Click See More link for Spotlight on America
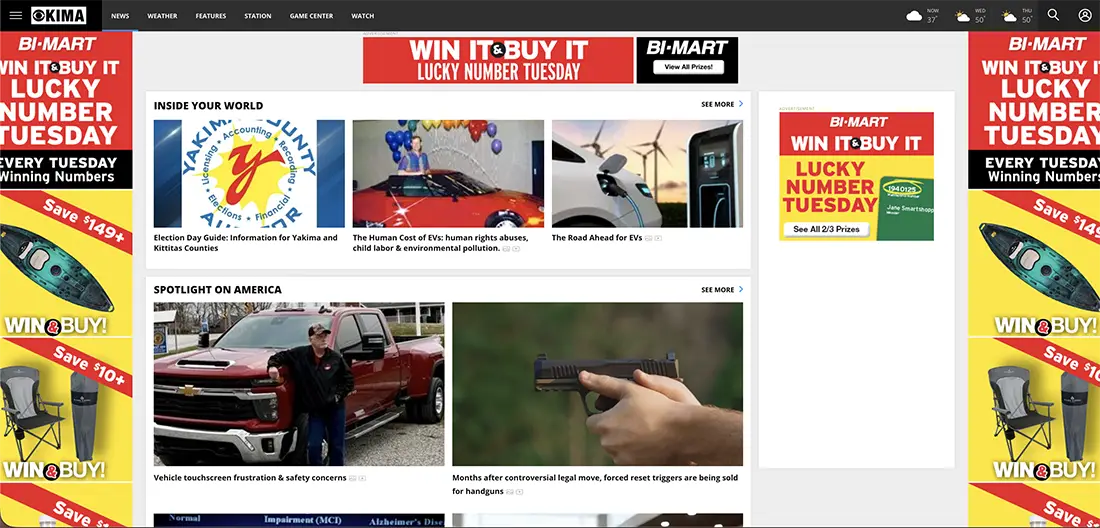The height and width of the screenshot is (528, 1100). point(718,290)
